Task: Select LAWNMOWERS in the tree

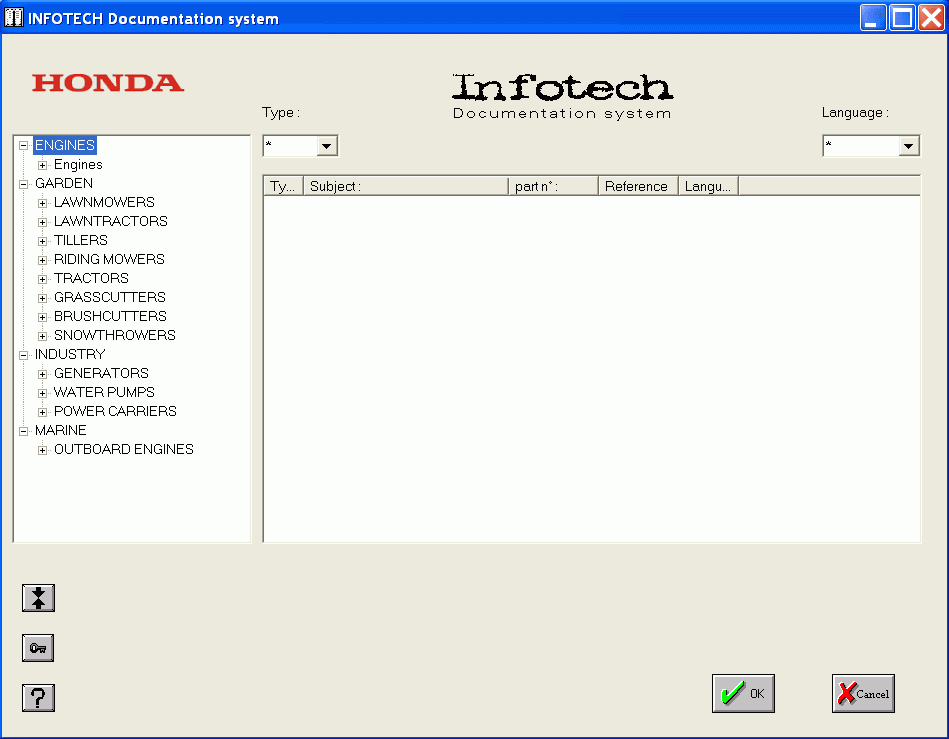Action: pos(104,202)
